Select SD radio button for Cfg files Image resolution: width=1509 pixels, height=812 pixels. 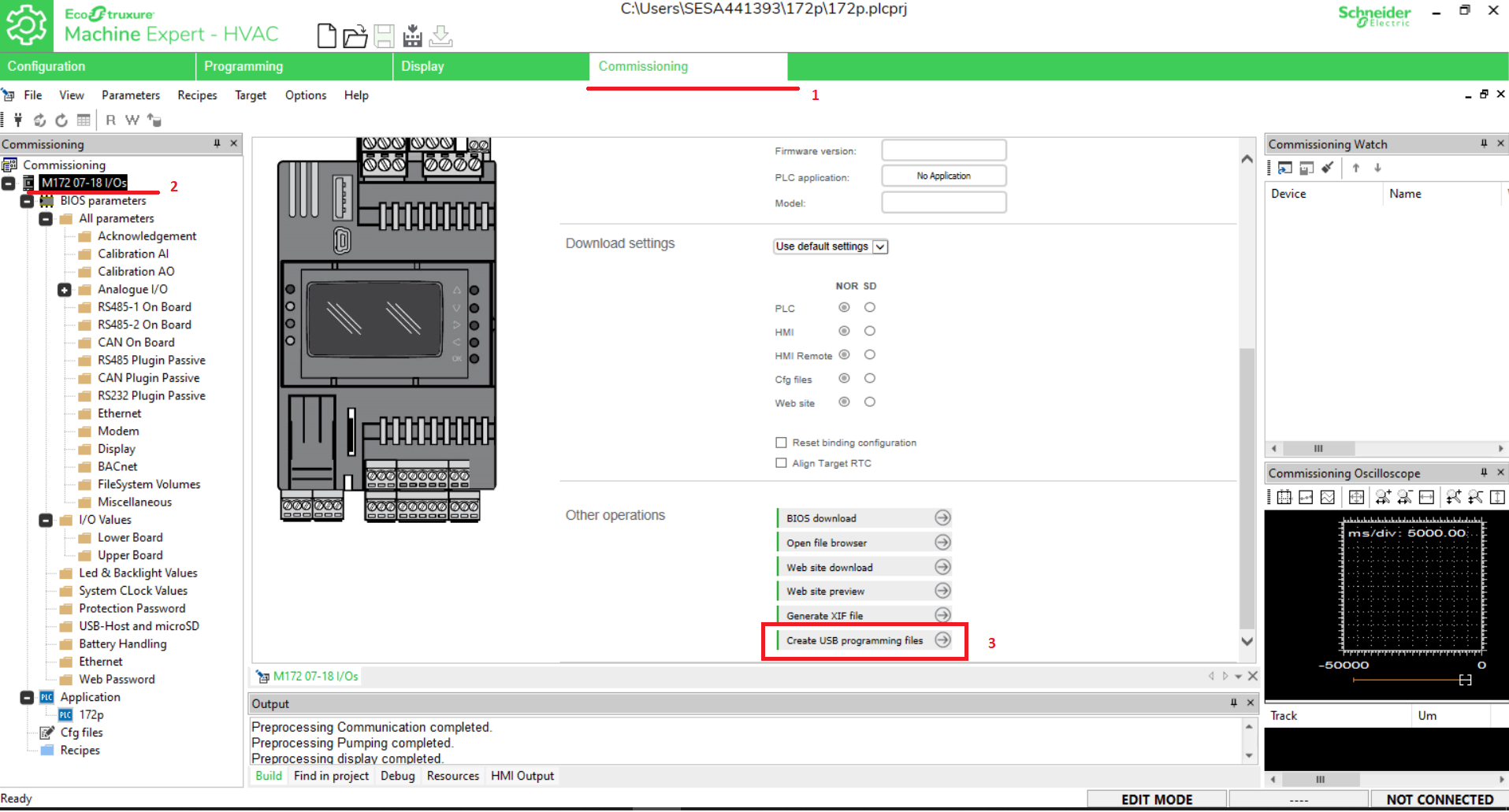[x=870, y=378]
